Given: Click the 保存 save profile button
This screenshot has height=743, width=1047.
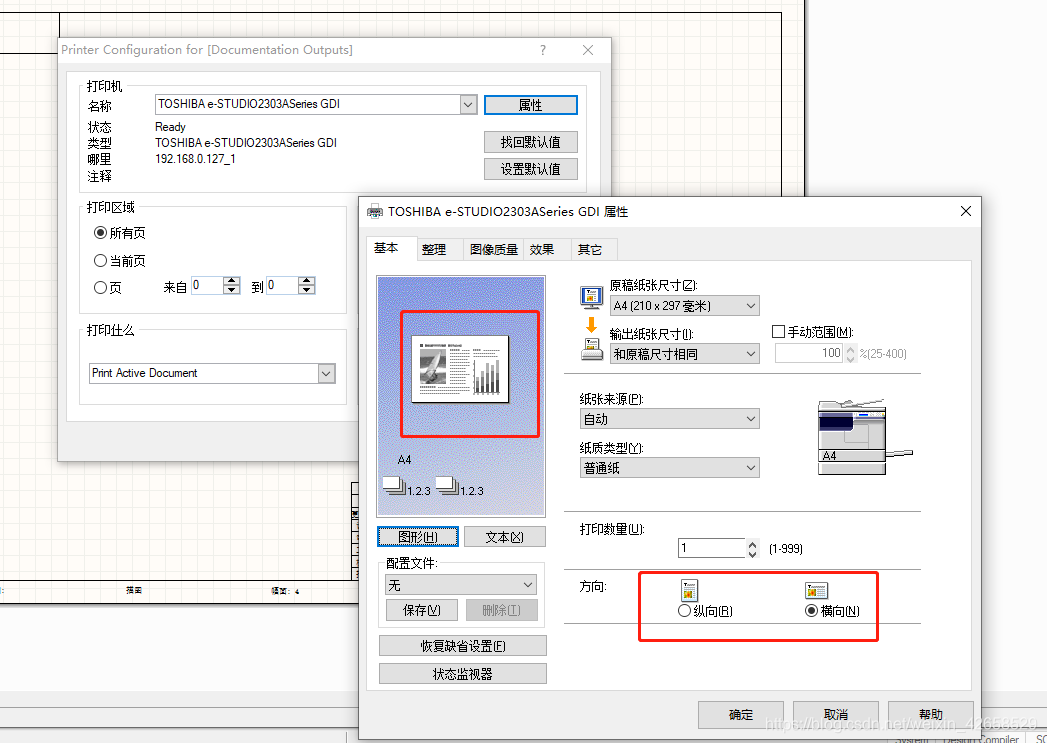Looking at the screenshot, I should point(422,610).
